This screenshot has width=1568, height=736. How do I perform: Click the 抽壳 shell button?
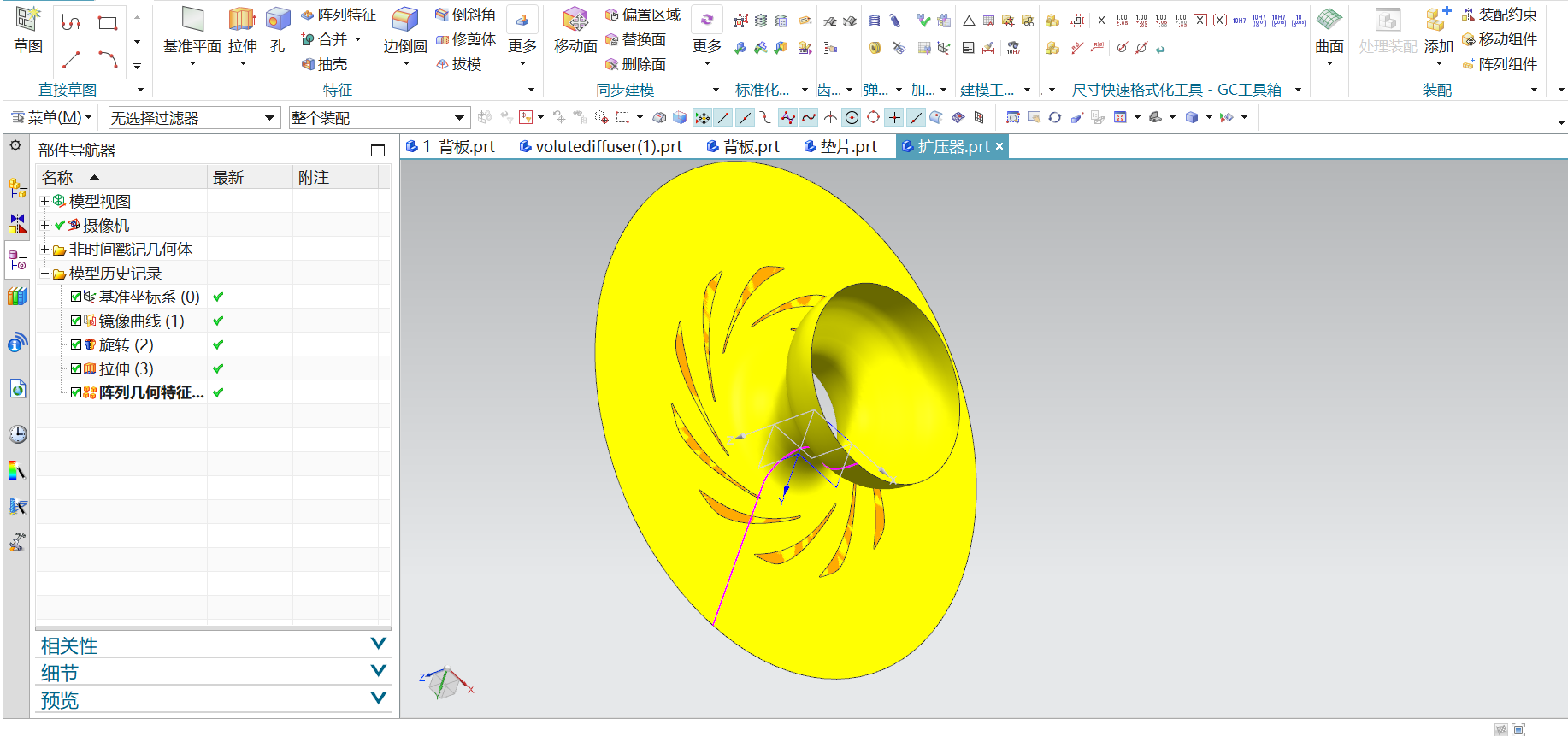(x=324, y=64)
